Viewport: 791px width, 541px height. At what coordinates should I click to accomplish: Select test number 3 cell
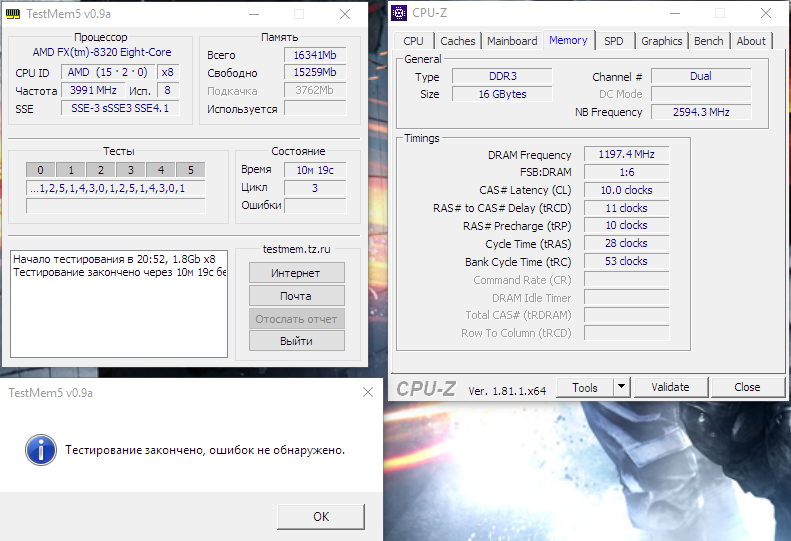131,170
